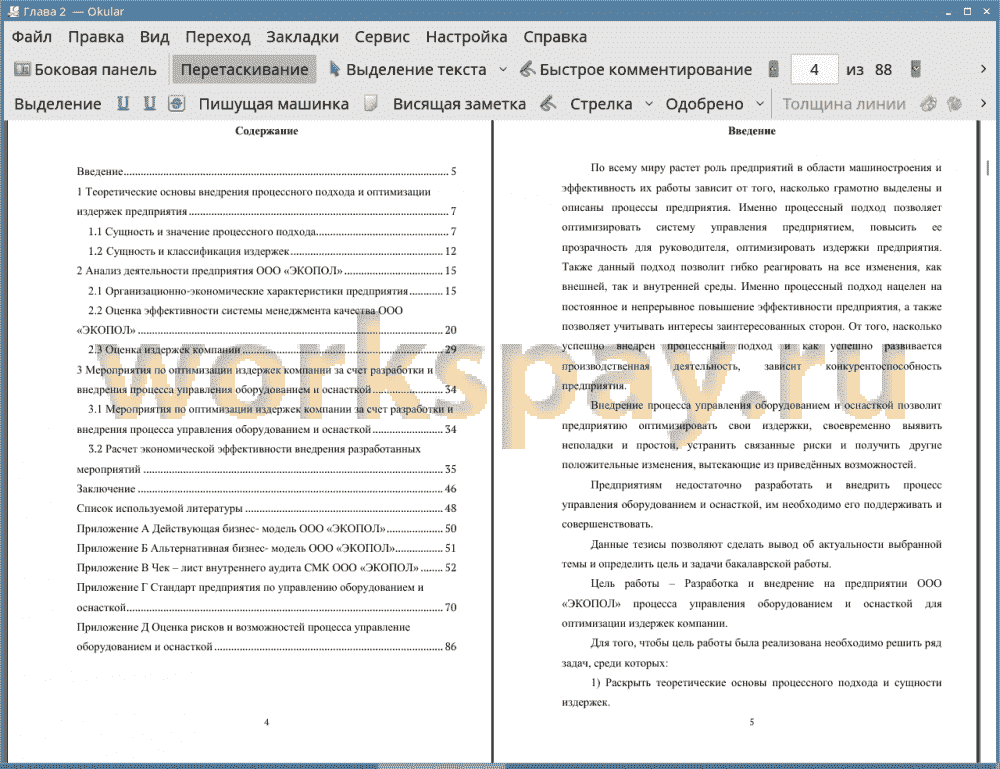This screenshot has width=1000, height=769.
Task: Choose the first underline annotation icon
Action: pos(122,103)
